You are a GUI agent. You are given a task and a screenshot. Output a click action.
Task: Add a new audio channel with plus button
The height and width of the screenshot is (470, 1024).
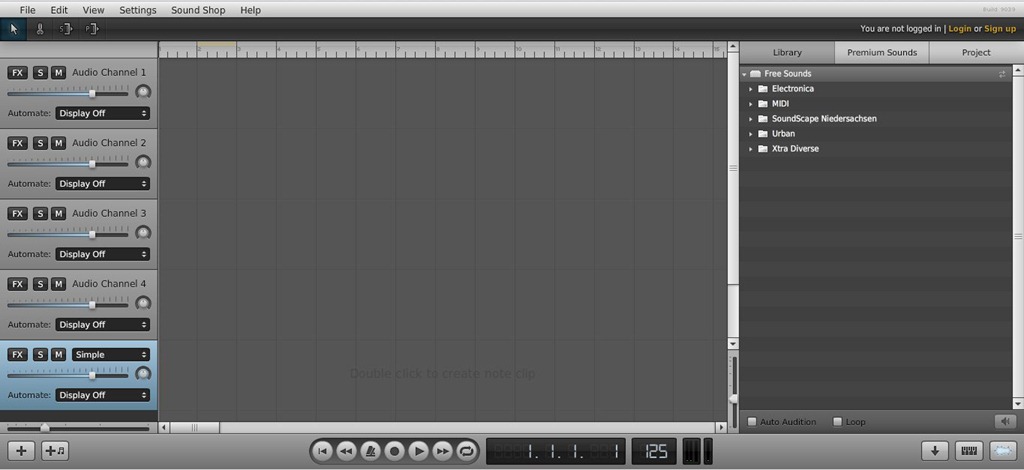22,451
